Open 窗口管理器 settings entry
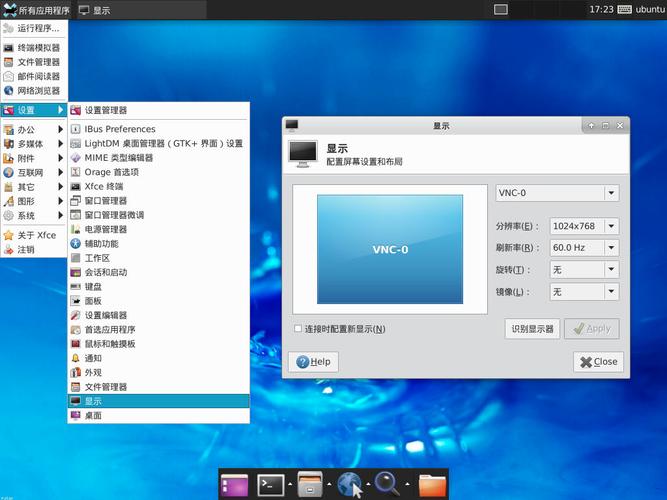667x500 pixels. click(x=158, y=200)
